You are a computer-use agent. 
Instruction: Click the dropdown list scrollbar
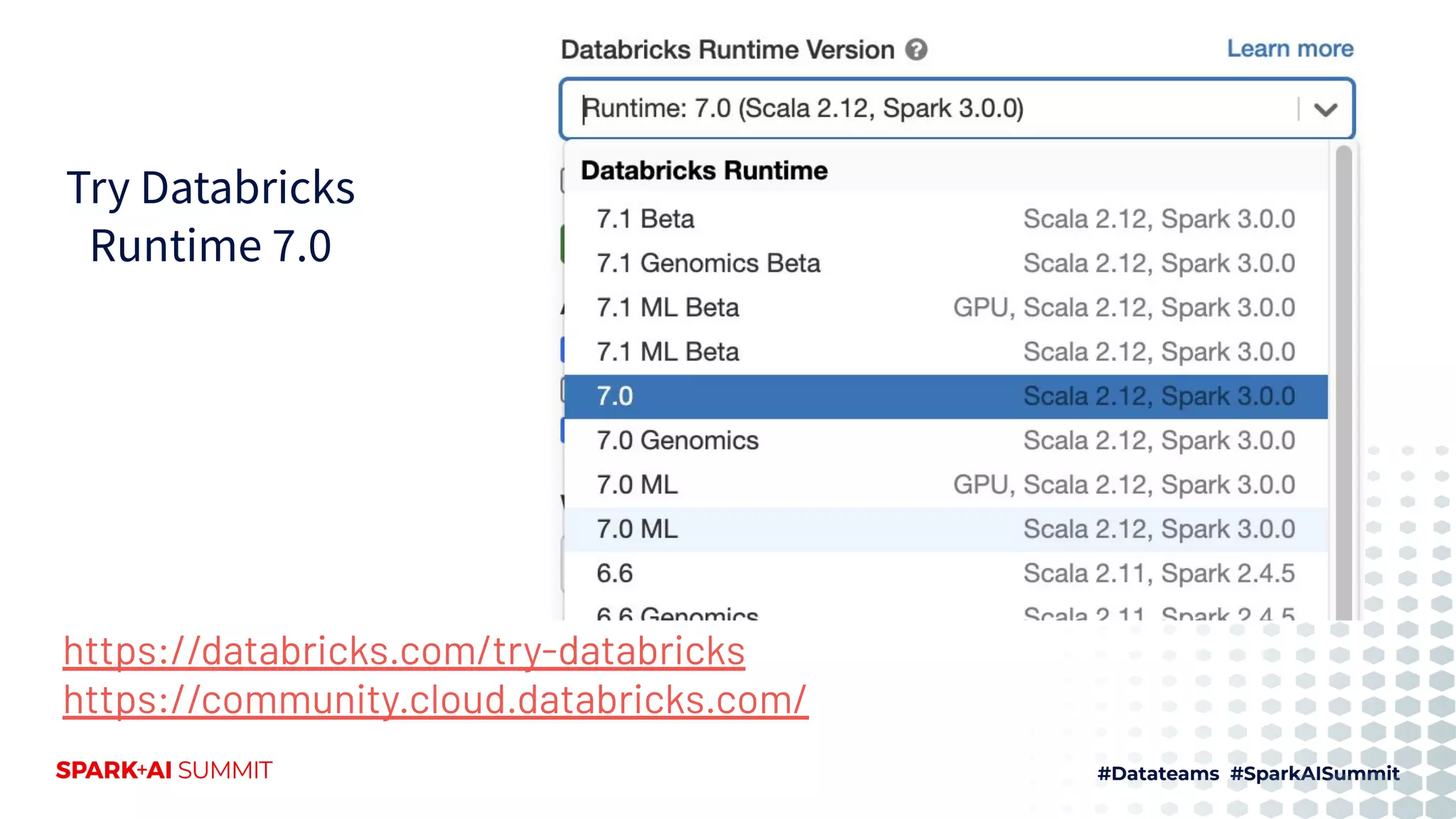tap(1344, 382)
